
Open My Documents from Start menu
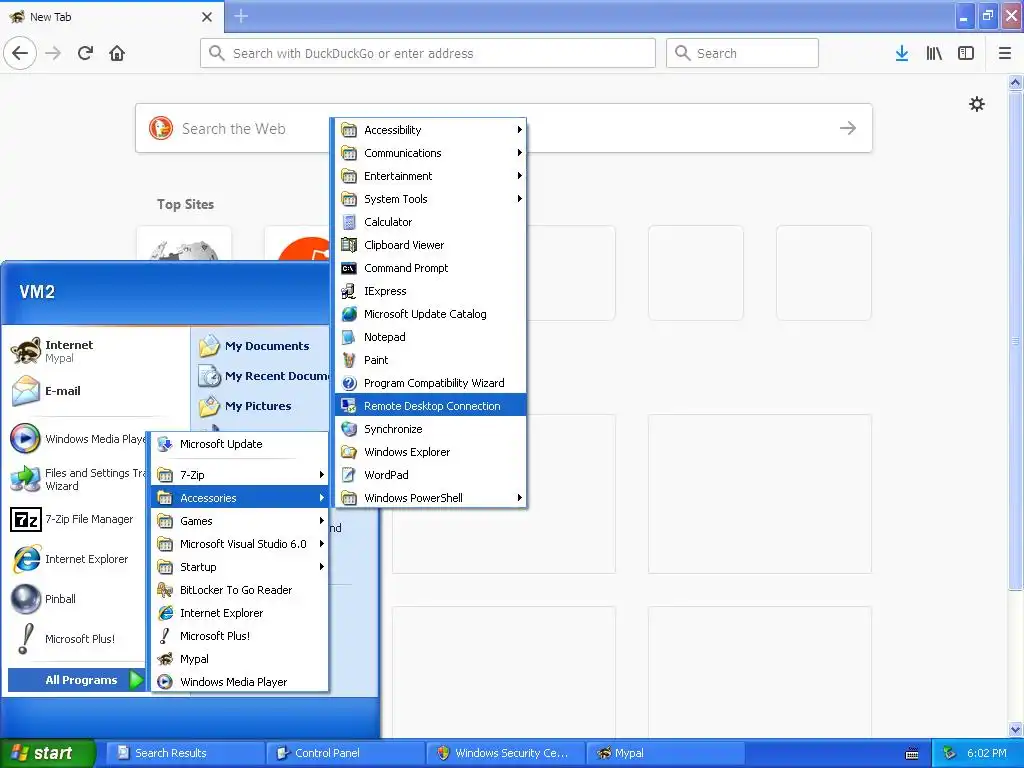click(261, 346)
